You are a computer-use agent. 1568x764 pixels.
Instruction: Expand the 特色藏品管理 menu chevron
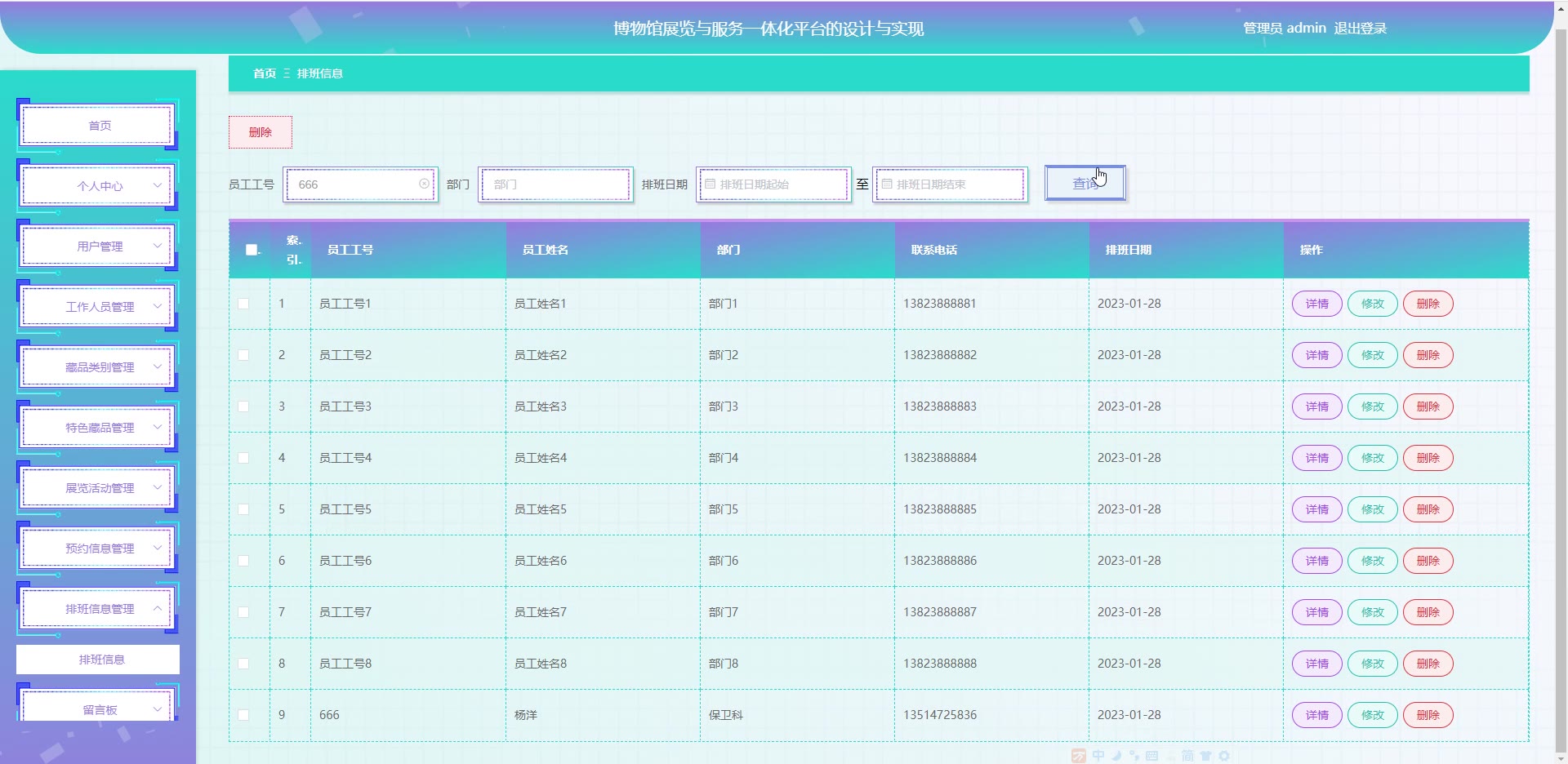(158, 427)
